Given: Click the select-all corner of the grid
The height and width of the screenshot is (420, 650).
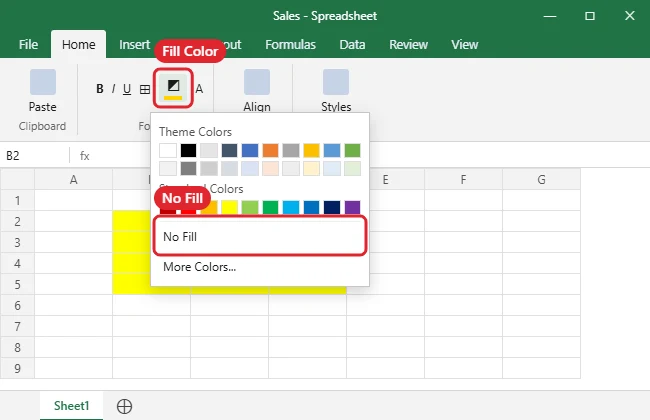Looking at the screenshot, I should point(17,180).
